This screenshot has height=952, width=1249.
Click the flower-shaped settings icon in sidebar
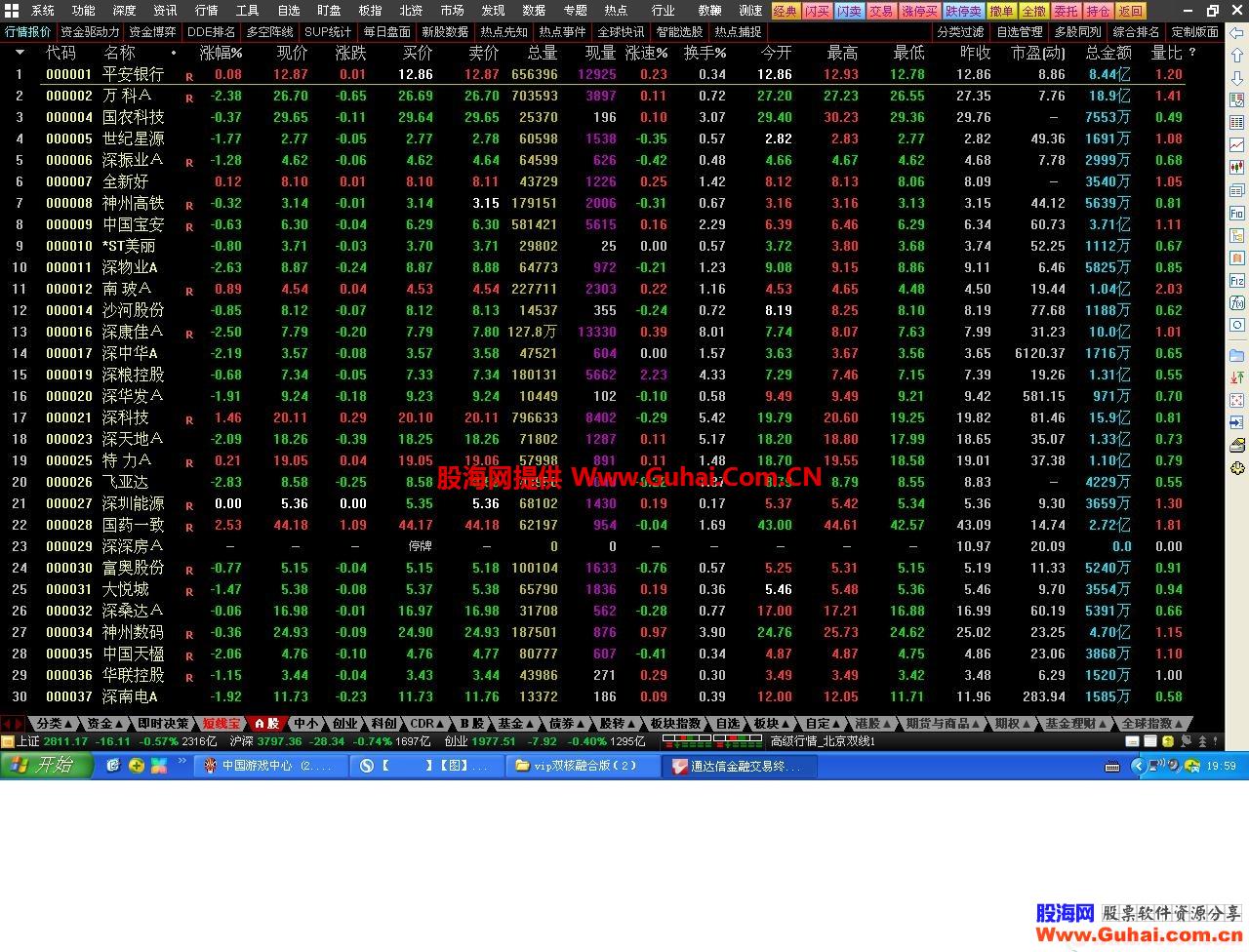pyautogui.click(x=1236, y=468)
